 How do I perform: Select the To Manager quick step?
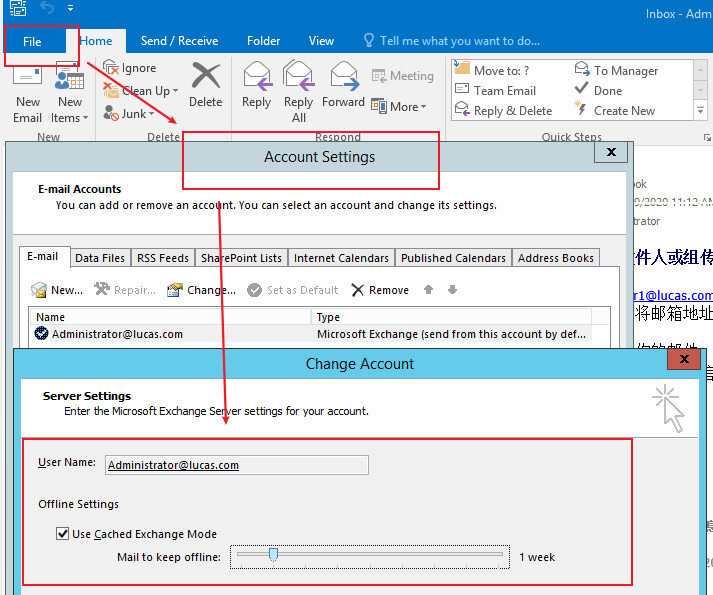coord(617,71)
